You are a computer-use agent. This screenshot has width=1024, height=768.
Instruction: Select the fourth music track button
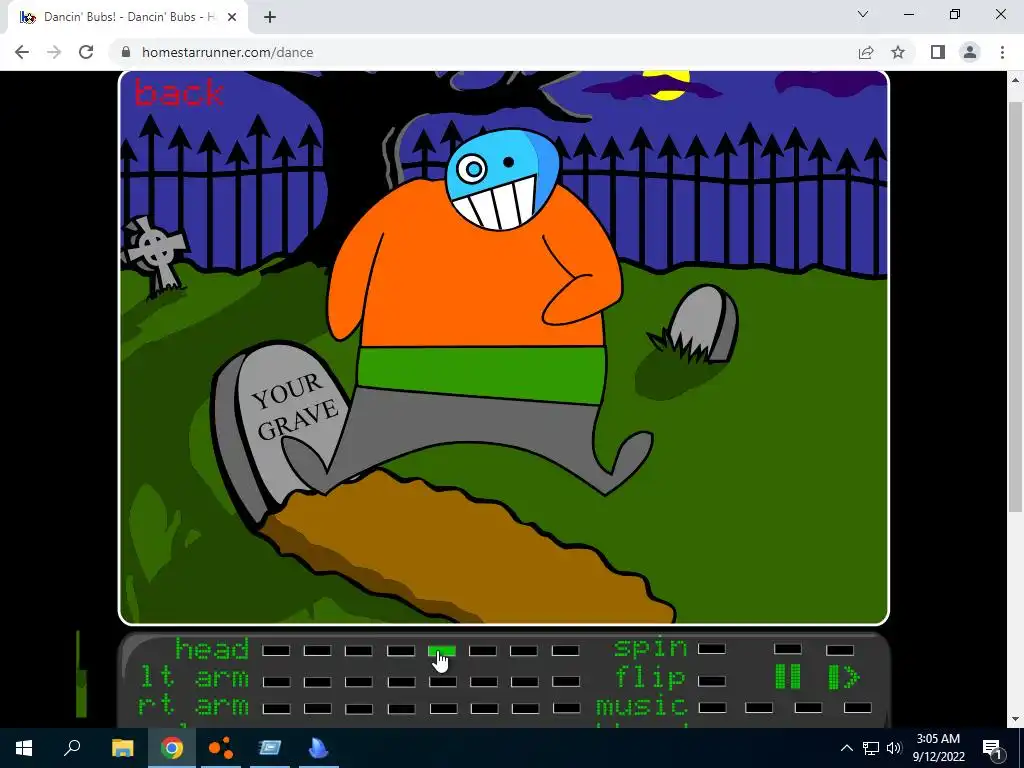857,707
